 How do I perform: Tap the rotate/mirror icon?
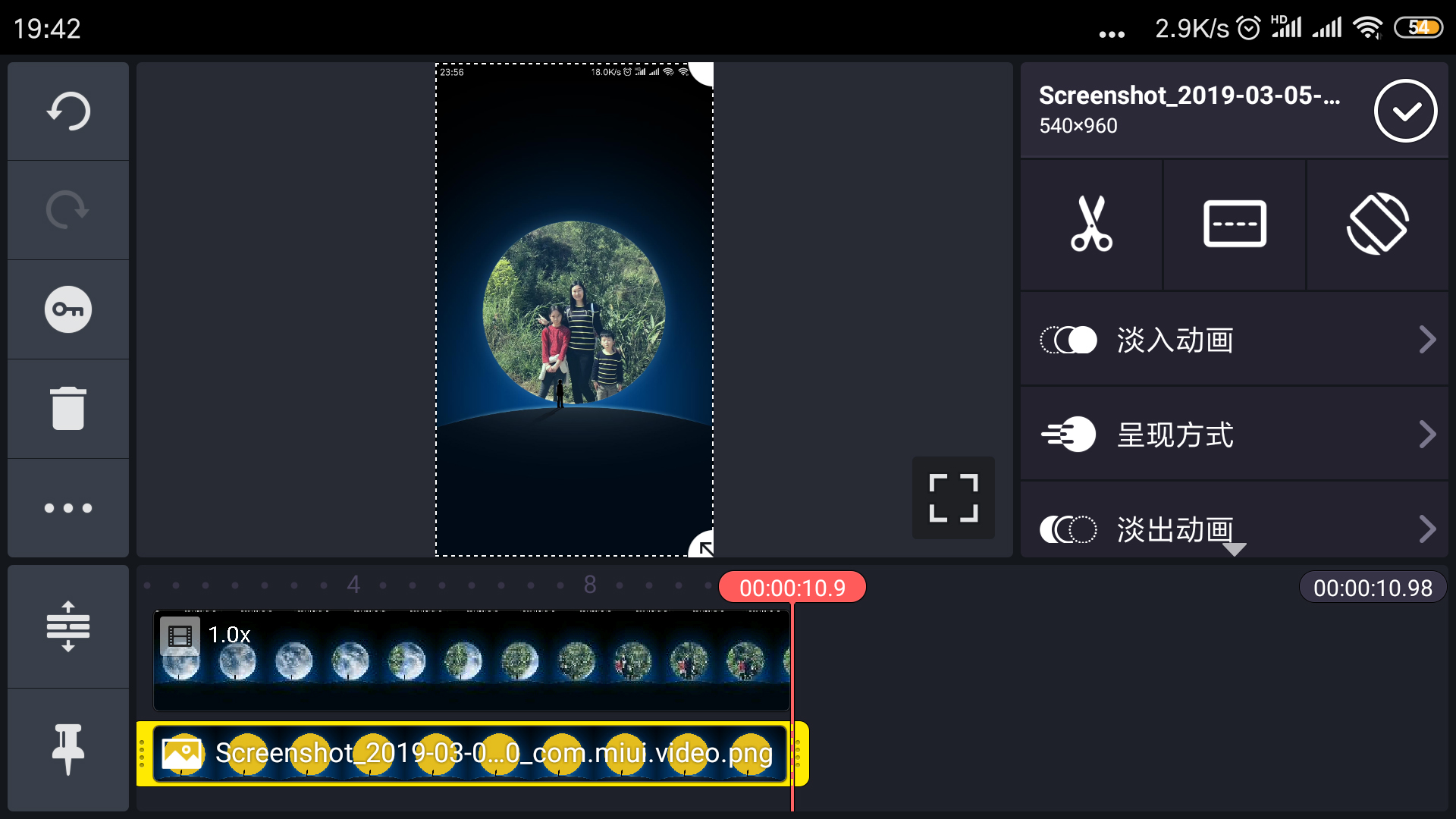pos(1377,224)
